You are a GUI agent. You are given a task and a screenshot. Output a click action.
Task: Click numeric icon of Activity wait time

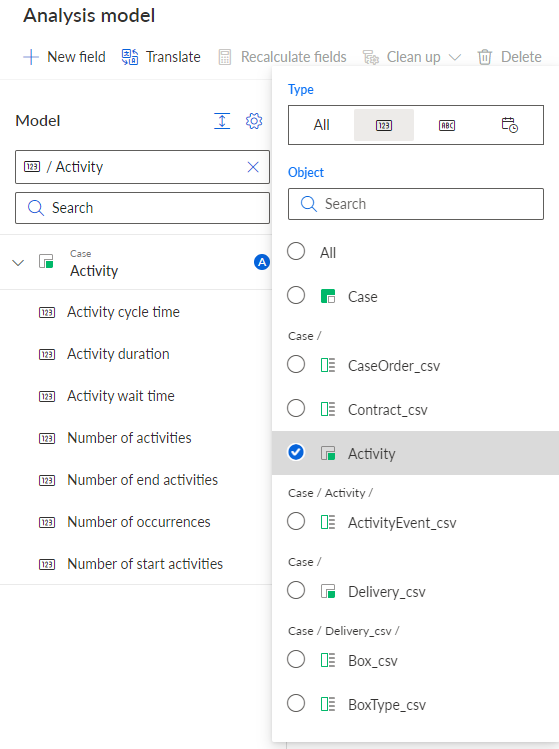(x=47, y=396)
